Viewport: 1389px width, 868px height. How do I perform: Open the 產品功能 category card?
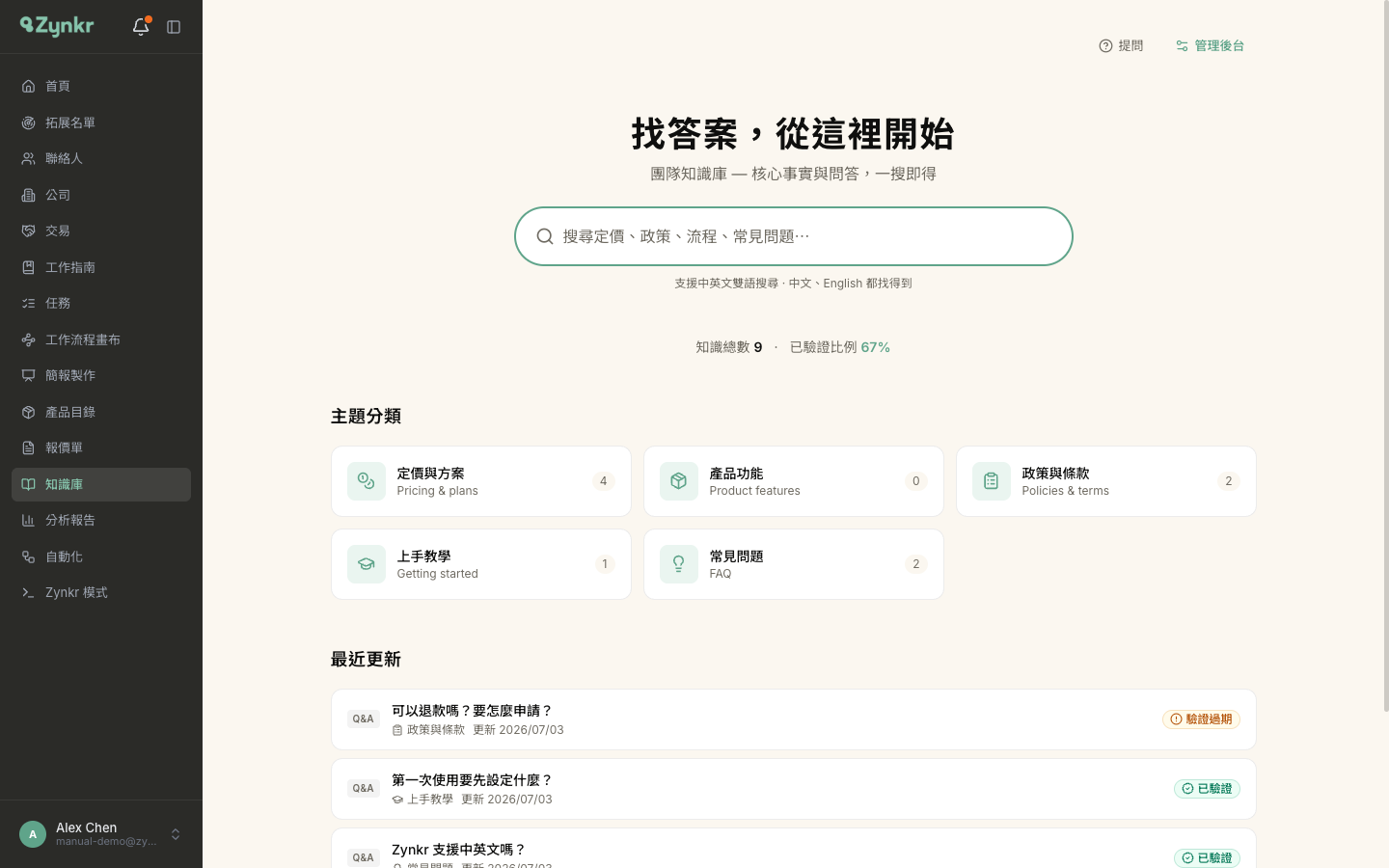pos(794,481)
